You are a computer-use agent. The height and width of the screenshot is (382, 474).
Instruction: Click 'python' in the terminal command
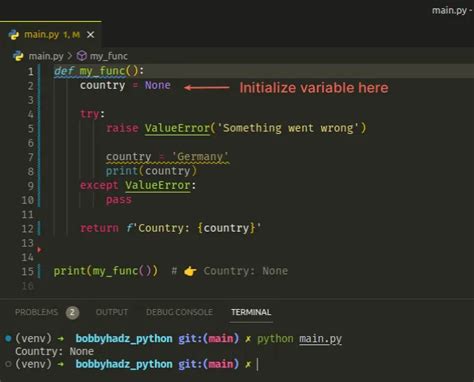tap(275, 339)
